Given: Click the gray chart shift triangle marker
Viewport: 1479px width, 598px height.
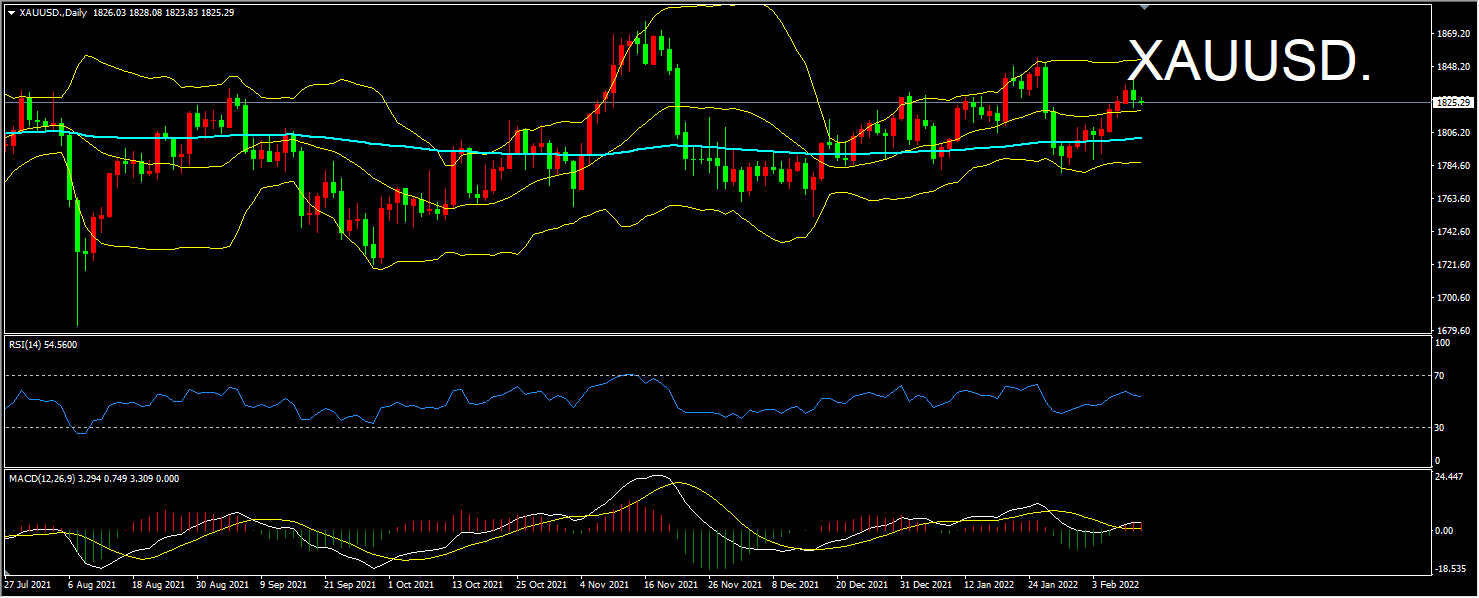Looking at the screenshot, I should [x=1145, y=8].
